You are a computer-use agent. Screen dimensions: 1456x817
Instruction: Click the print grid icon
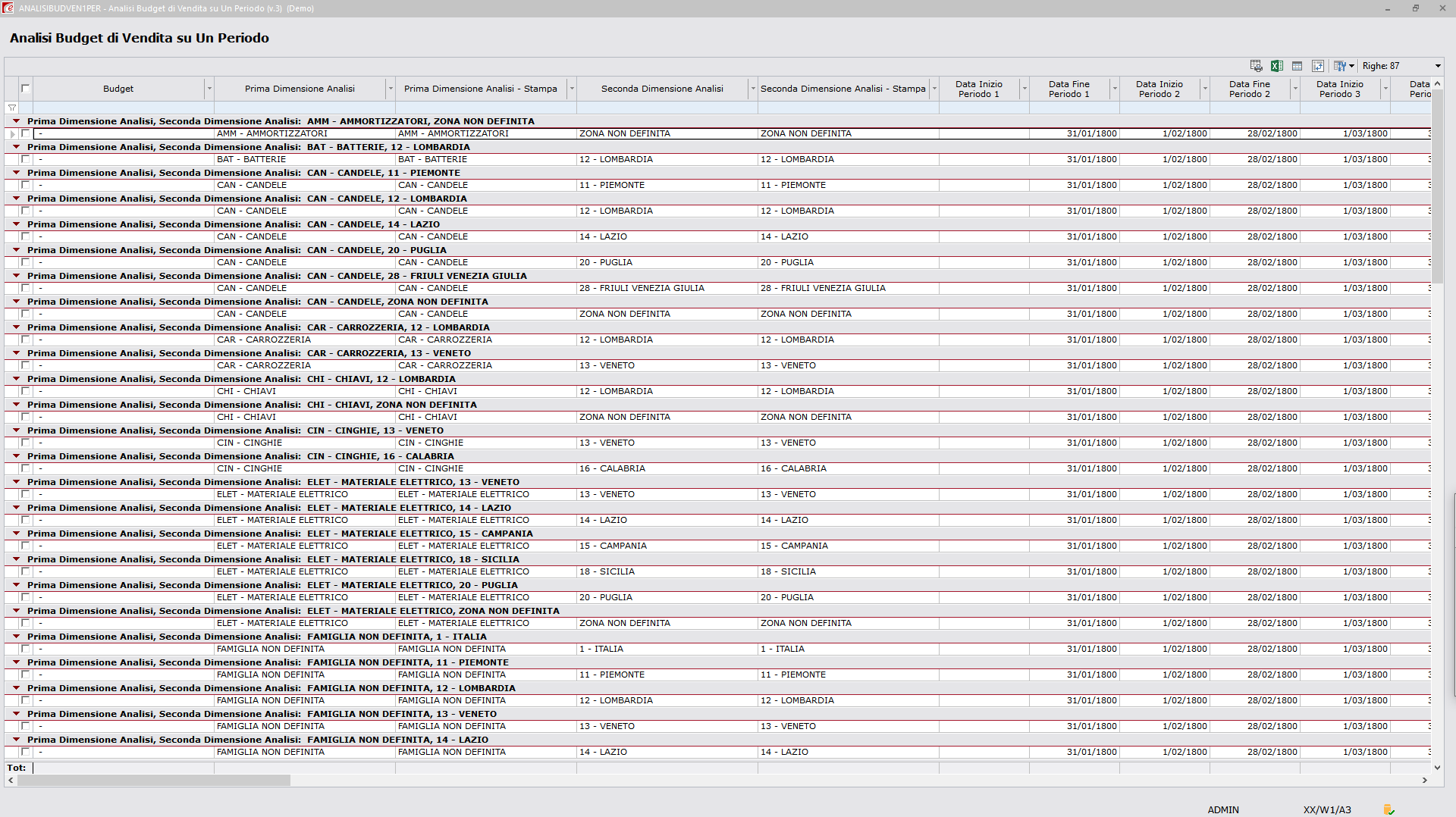click(1256, 66)
